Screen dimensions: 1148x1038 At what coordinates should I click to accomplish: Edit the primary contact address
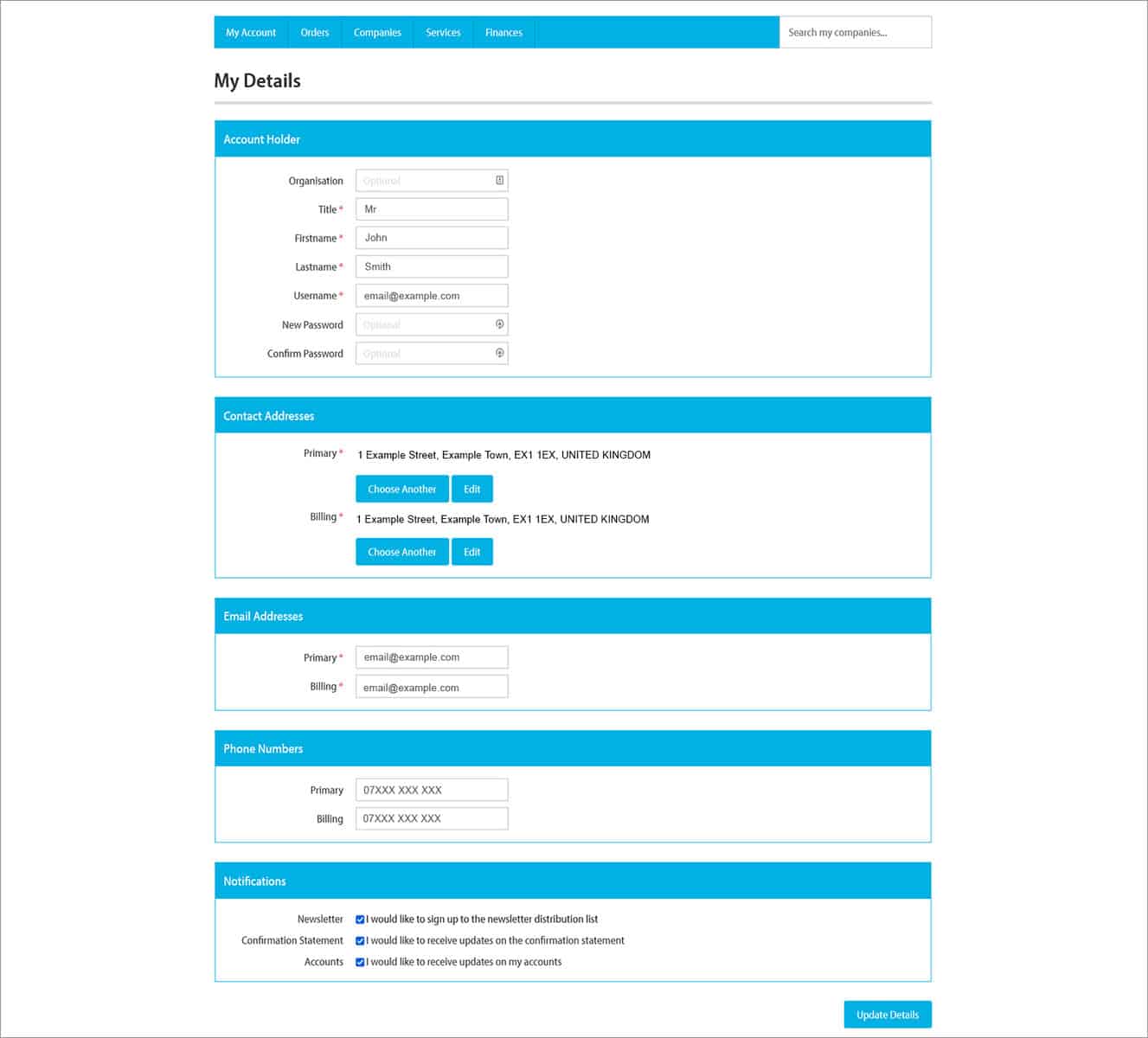click(472, 488)
